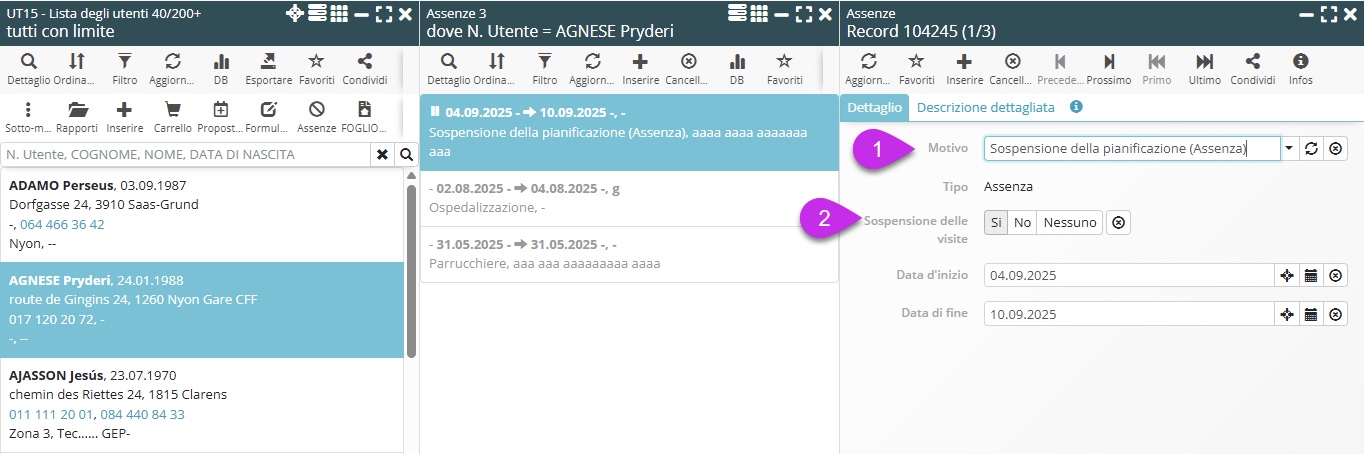Select 'Si' for Sospensione delle visite

coord(996,223)
